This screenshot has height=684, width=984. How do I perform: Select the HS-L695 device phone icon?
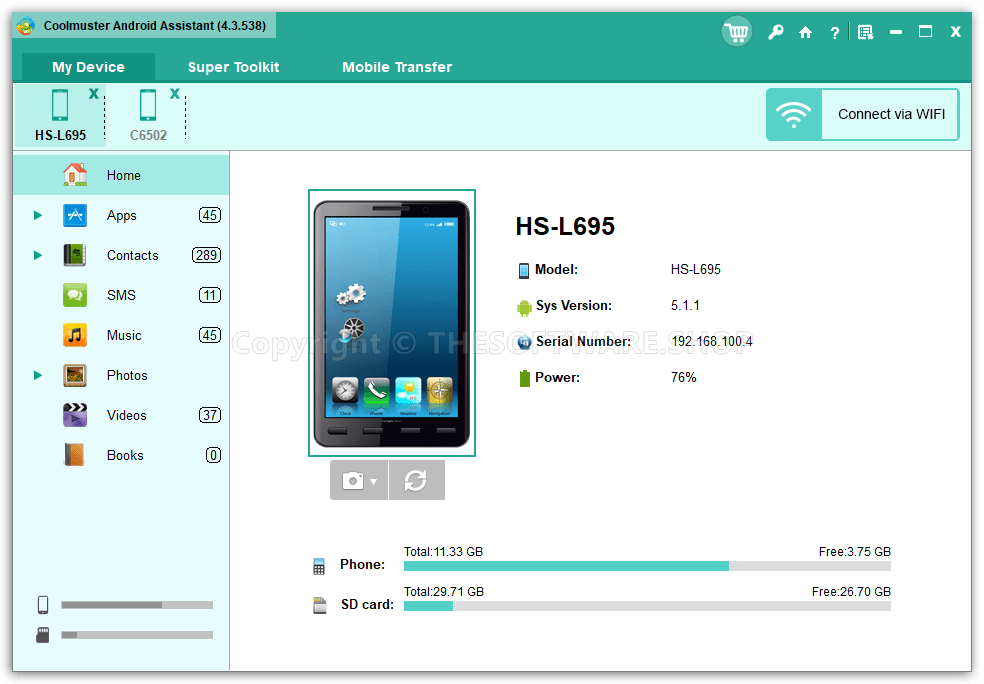click(60, 105)
